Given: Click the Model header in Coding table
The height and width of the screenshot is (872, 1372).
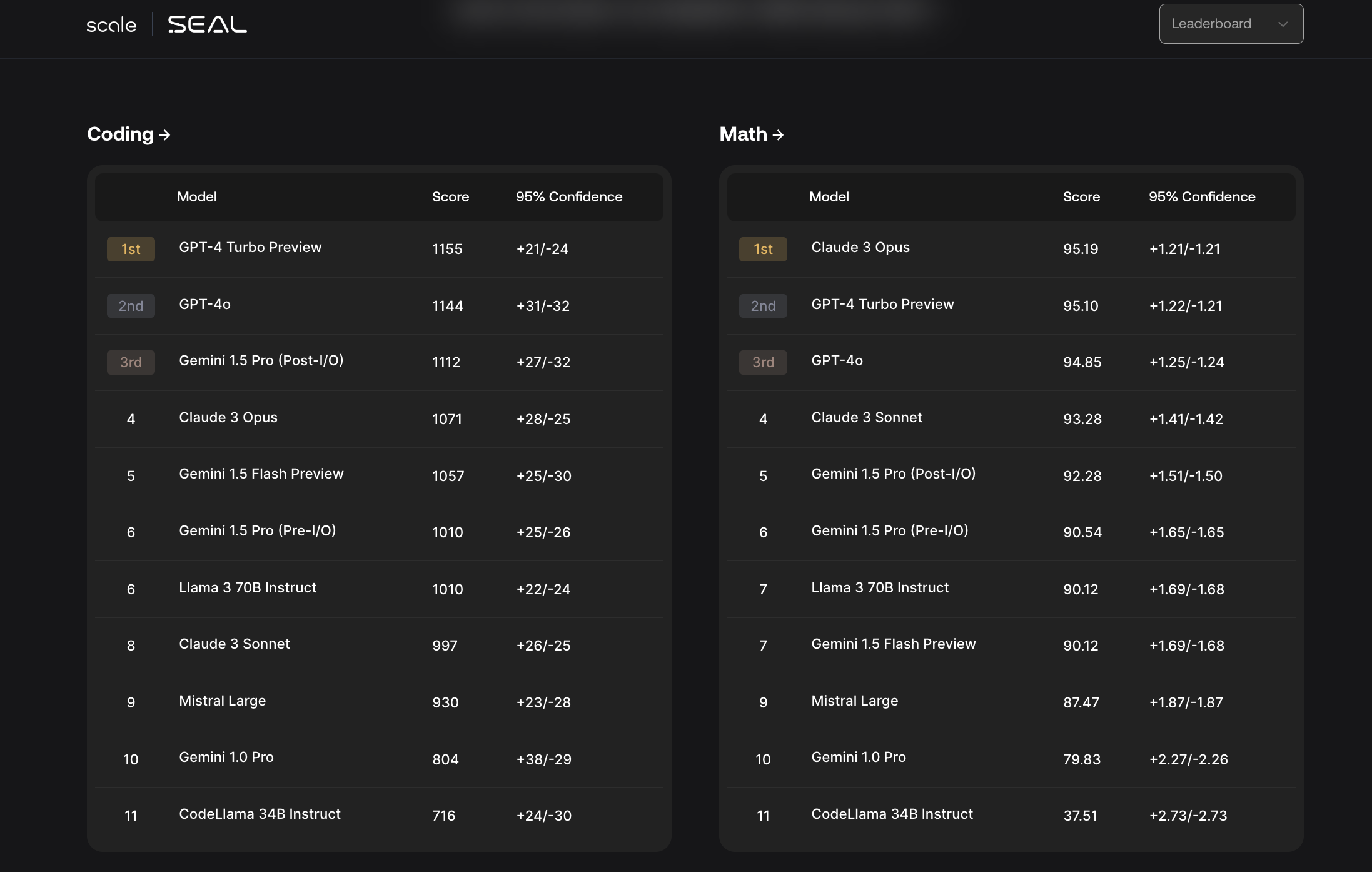Looking at the screenshot, I should [x=196, y=196].
